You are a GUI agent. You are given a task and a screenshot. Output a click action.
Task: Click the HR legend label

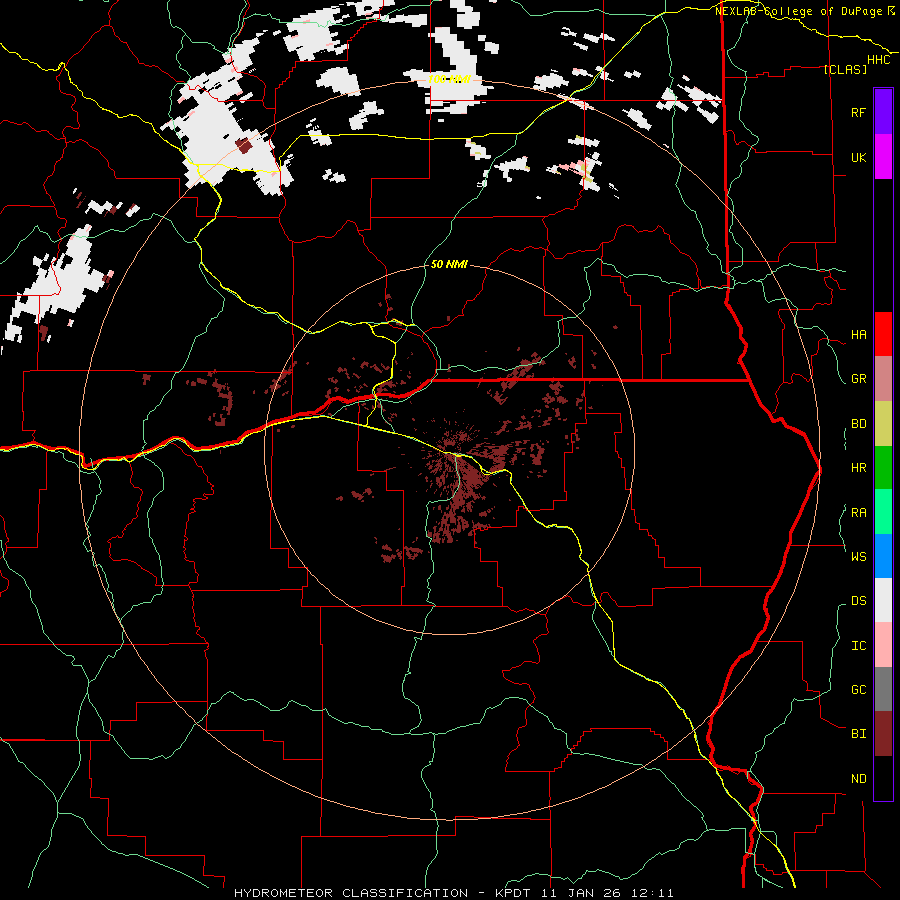point(858,468)
